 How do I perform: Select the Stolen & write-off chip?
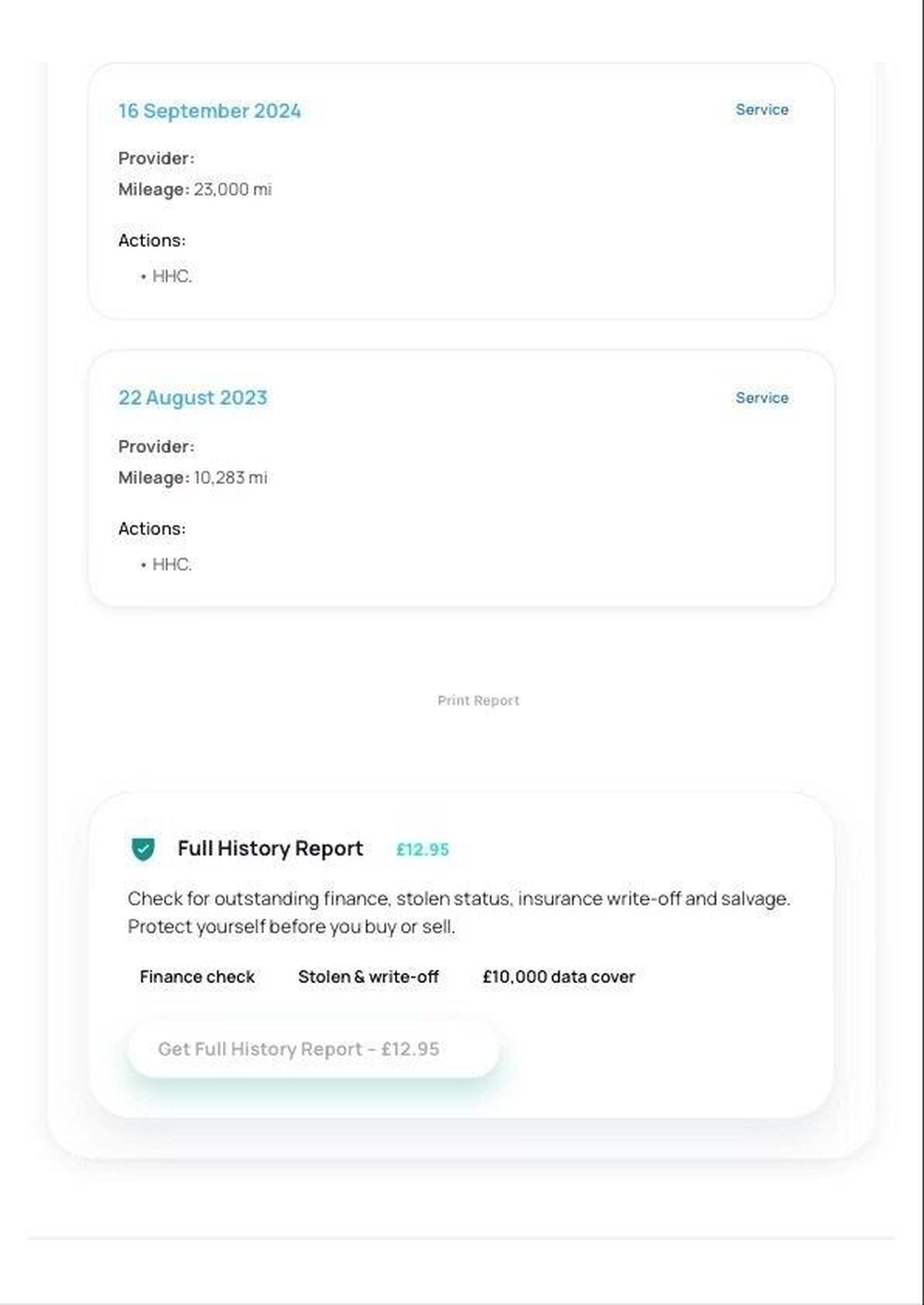pyautogui.click(x=368, y=977)
